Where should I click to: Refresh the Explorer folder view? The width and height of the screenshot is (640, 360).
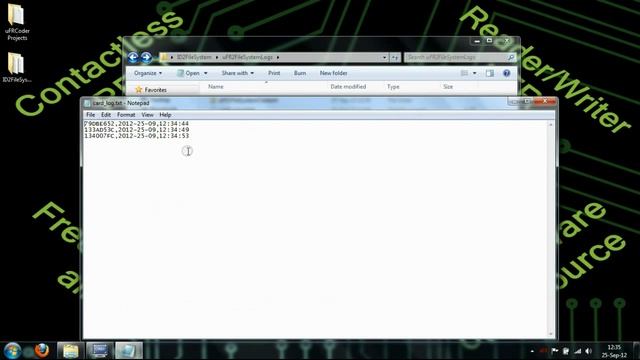click(395, 58)
